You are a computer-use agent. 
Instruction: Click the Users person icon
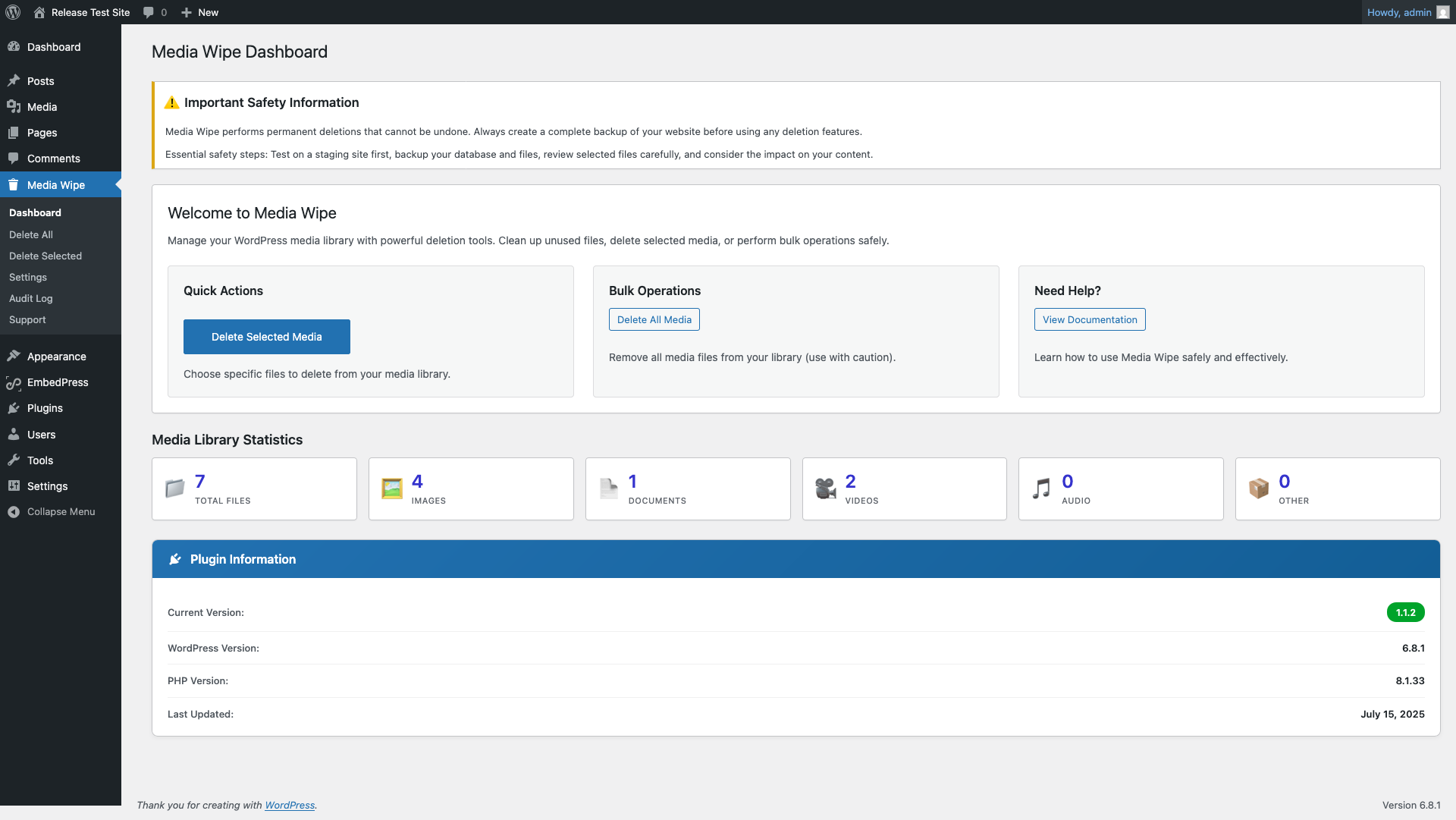click(x=14, y=435)
